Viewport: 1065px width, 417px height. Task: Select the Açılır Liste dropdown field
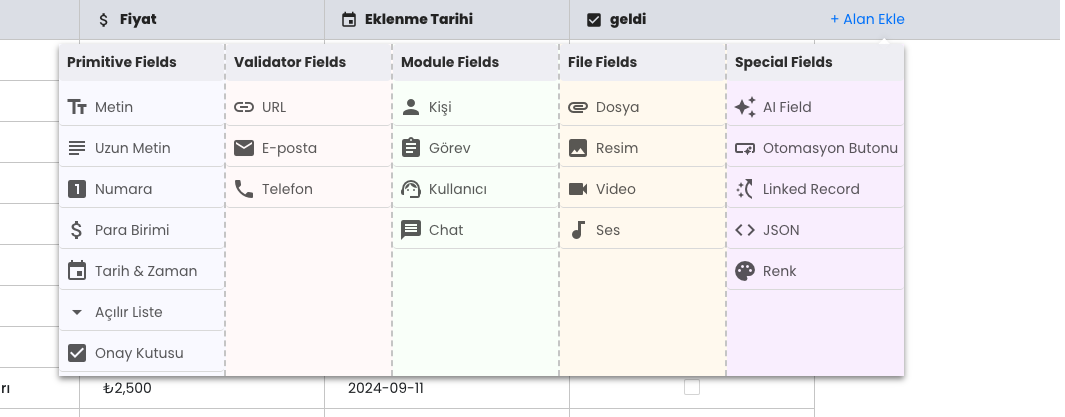(141, 312)
